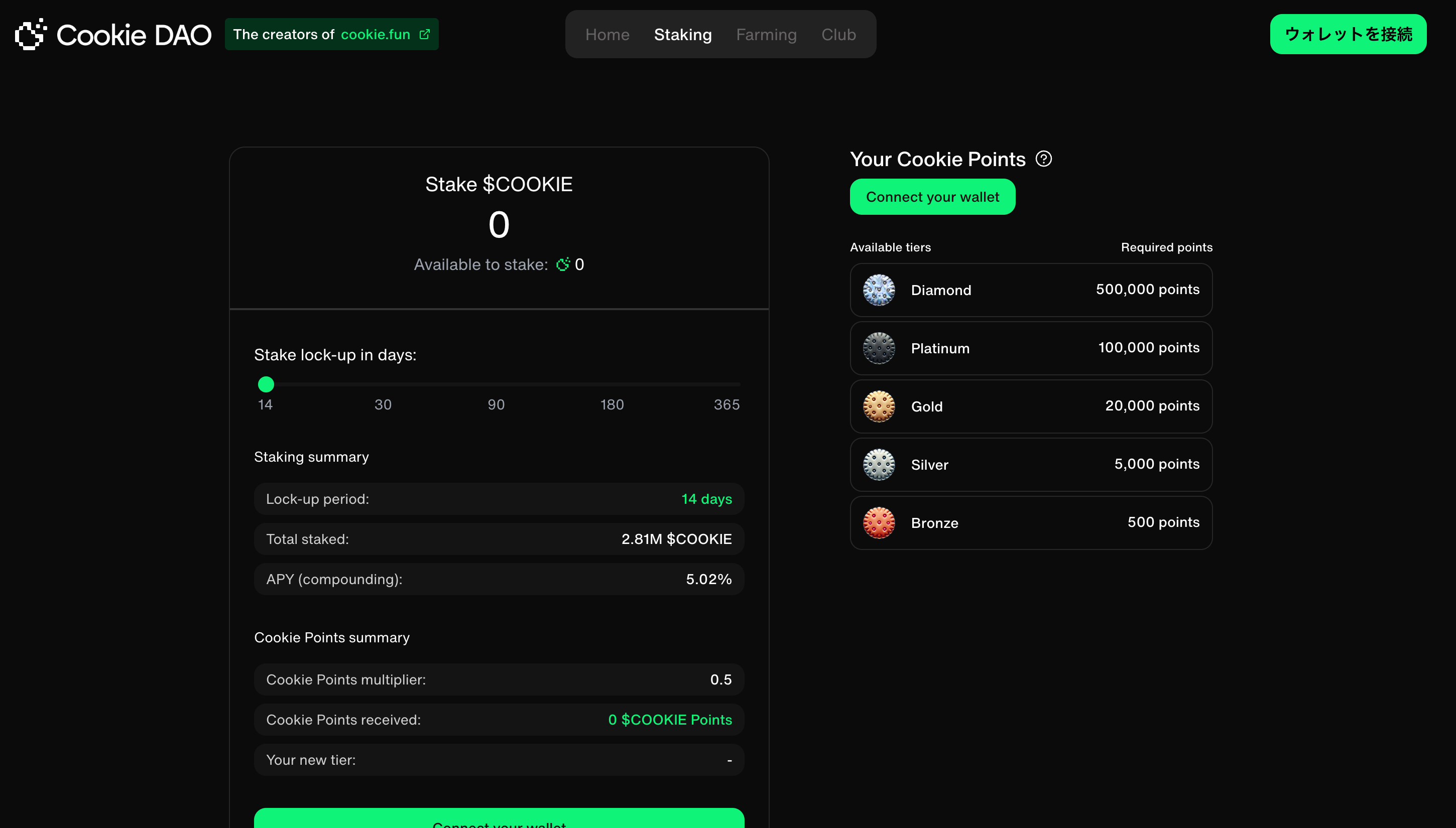Open the help icon next to Your Cookie Points
Screen dimensions: 1456x828
(x=1044, y=159)
